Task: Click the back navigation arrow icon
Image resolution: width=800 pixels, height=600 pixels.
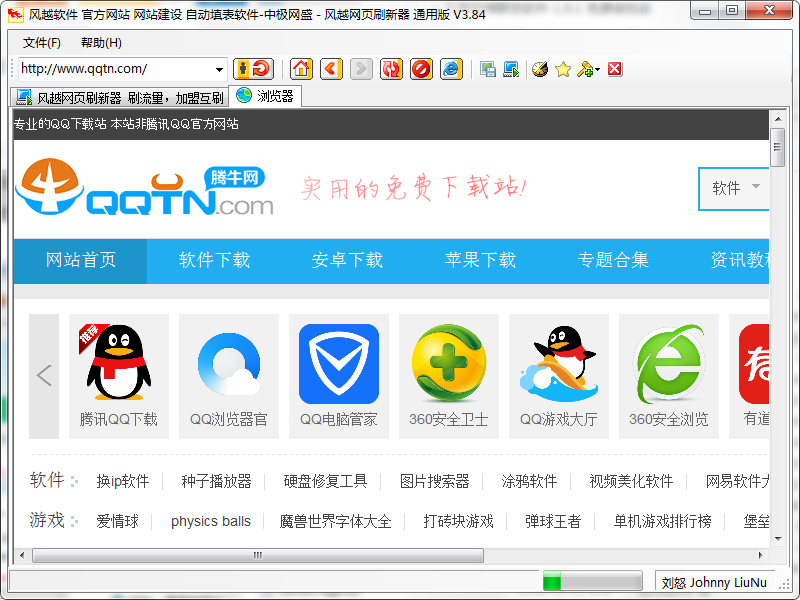Action: click(x=331, y=69)
